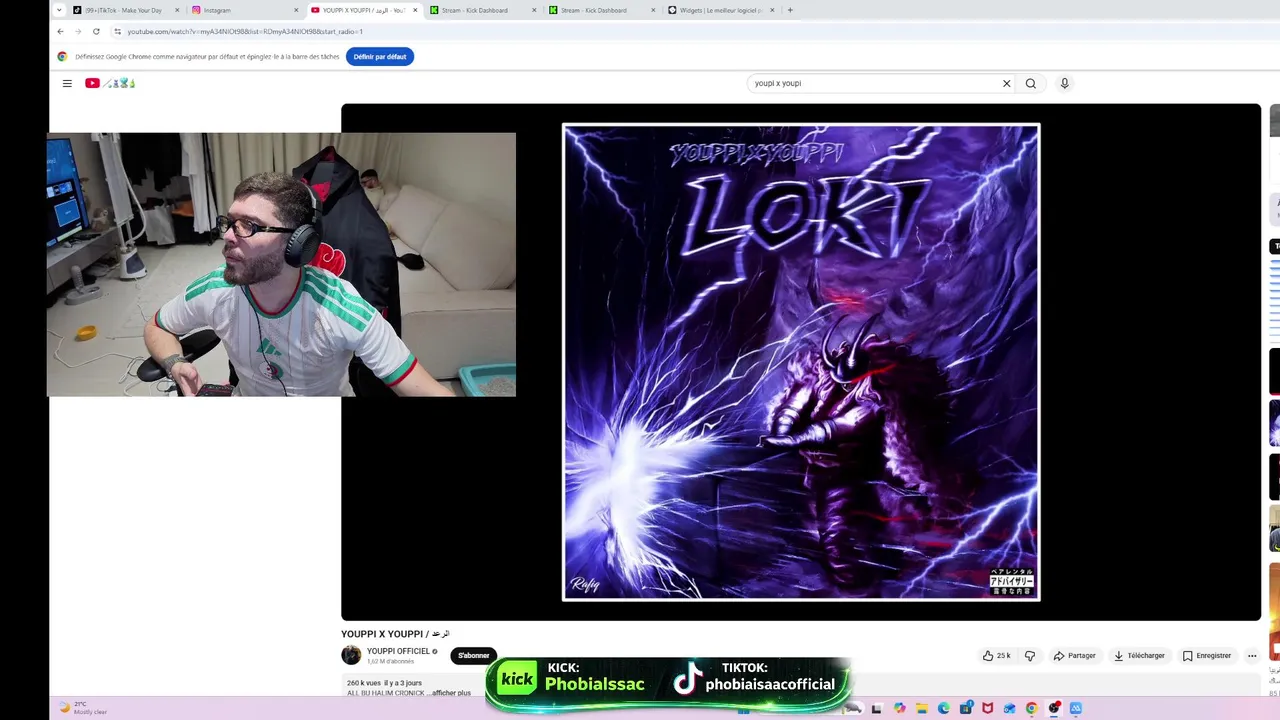This screenshot has height=720, width=1280.
Task: Click Définir par défaut button
Action: pyautogui.click(x=380, y=57)
